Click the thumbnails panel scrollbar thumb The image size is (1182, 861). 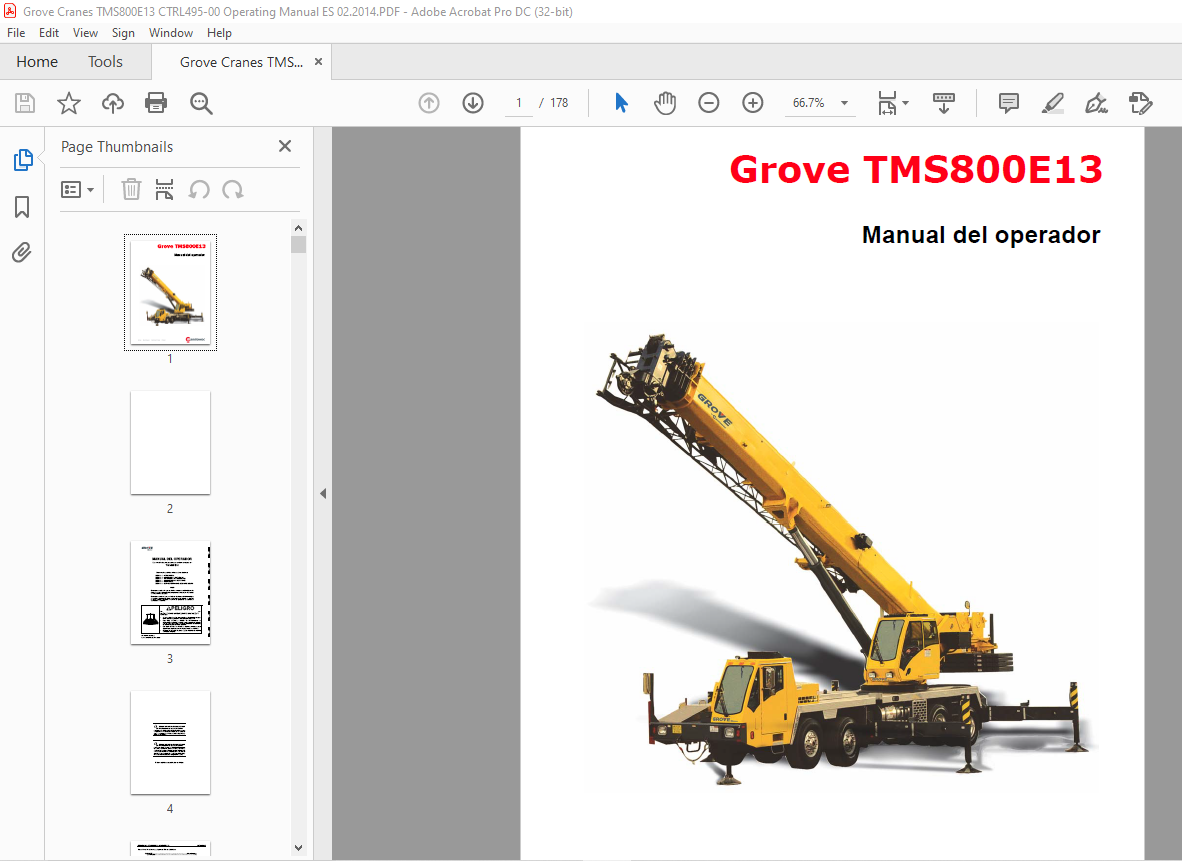(299, 244)
